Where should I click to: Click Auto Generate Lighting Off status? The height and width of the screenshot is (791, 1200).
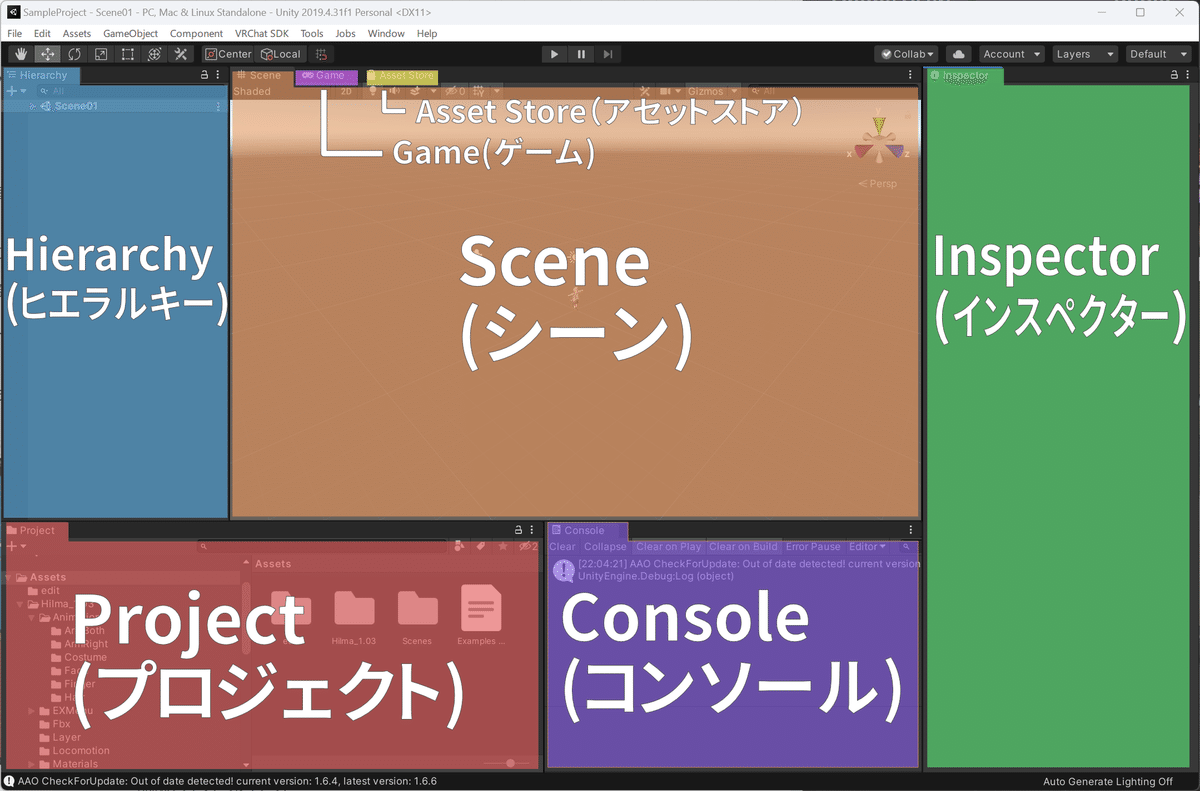coord(1107,781)
